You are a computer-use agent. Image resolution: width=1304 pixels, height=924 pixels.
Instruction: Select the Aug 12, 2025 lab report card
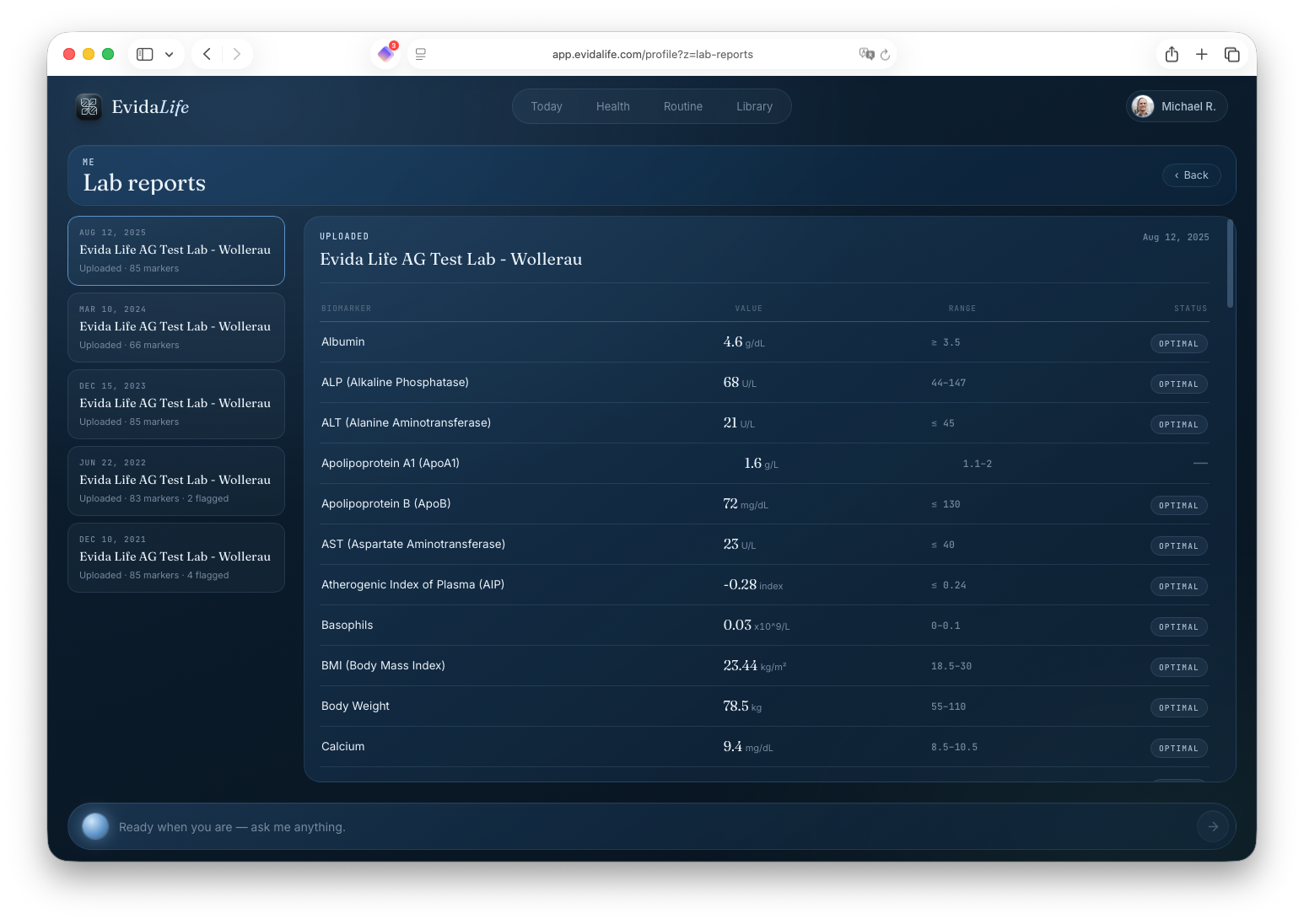coord(176,250)
